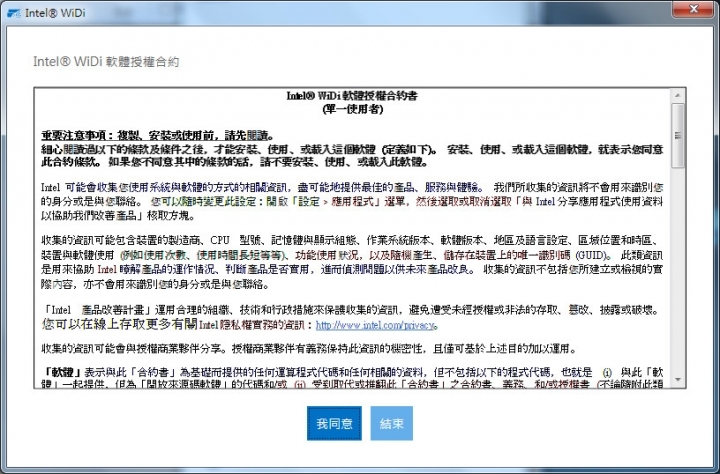Click the scrollbar track below the thumb
Image resolution: width=720 pixels, height=474 pixels.
click(x=678, y=271)
